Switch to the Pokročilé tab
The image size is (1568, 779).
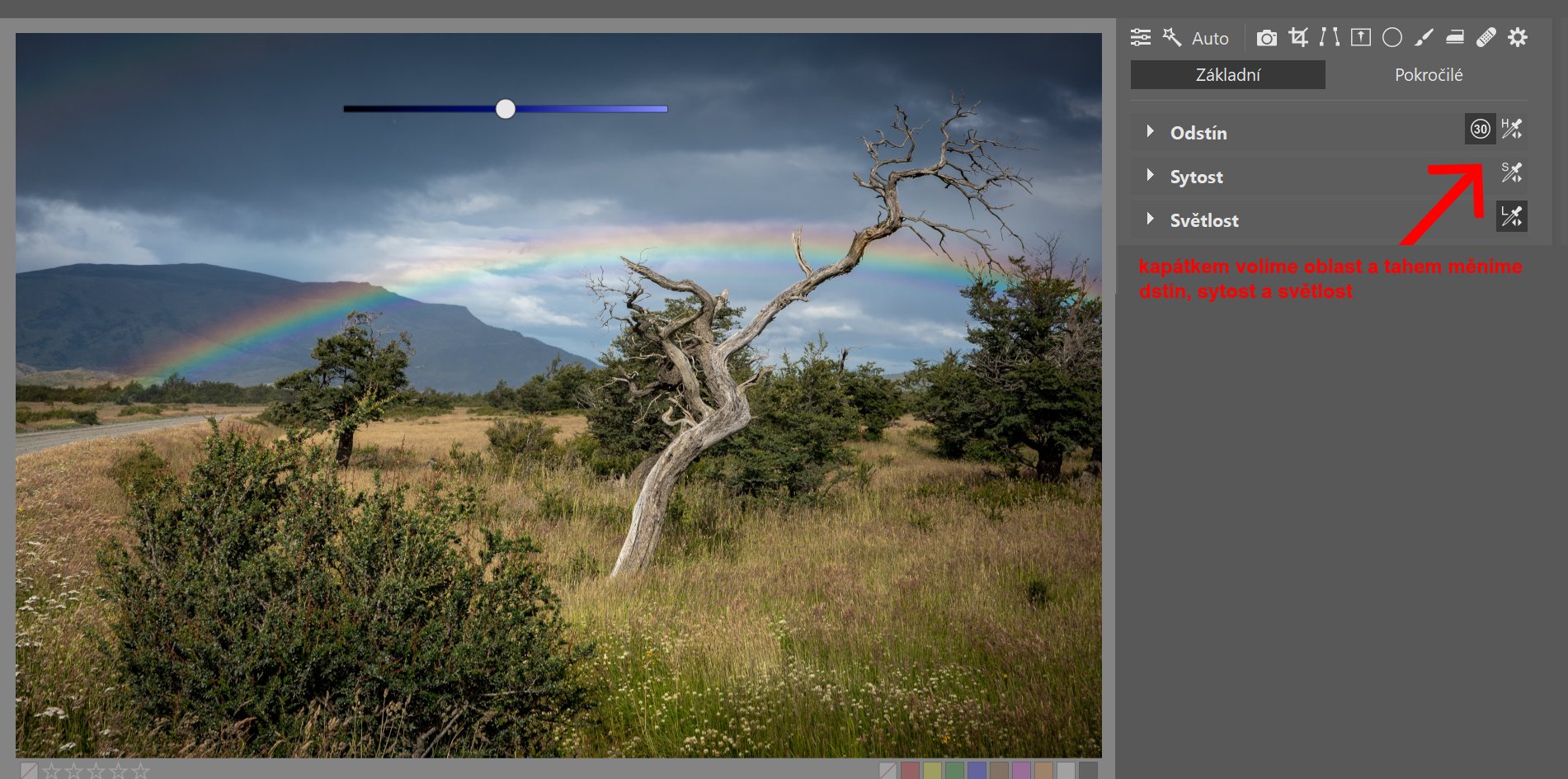tap(1429, 74)
